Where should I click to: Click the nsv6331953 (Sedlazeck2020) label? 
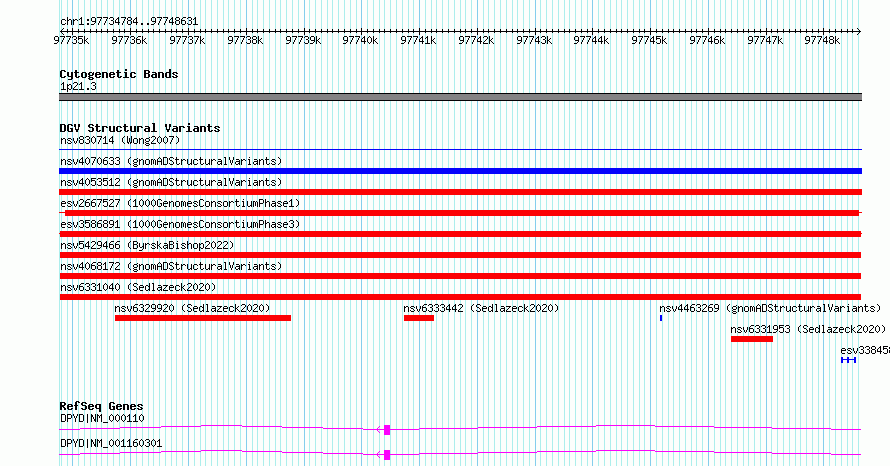pyautogui.click(x=808, y=329)
